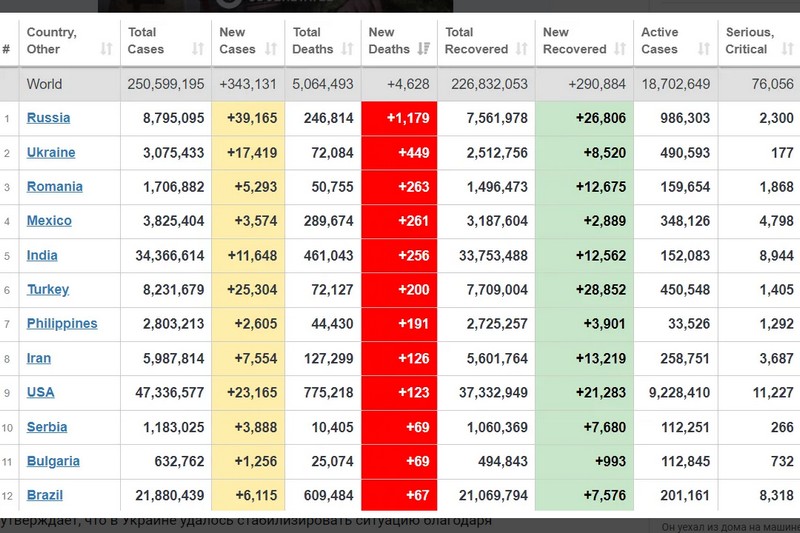800x533 pixels.
Task: Select India new recovered +12,562 cell
Action: tap(584, 256)
